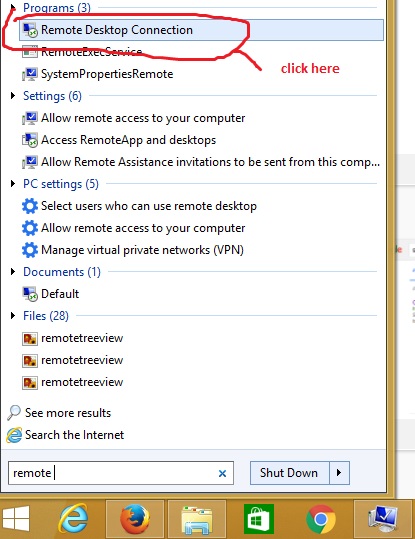The image size is (415, 539).
Task: Open Allow Remote Assistance invitations setting
Action: [x=210, y=162]
